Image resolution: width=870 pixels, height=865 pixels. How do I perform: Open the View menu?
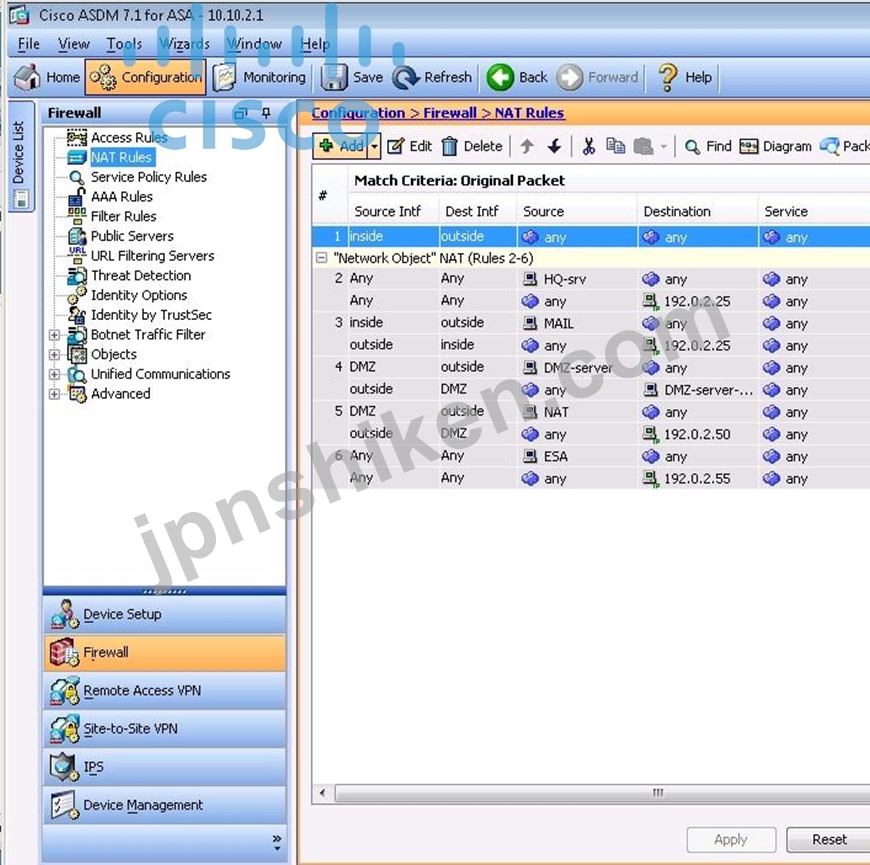[73, 44]
